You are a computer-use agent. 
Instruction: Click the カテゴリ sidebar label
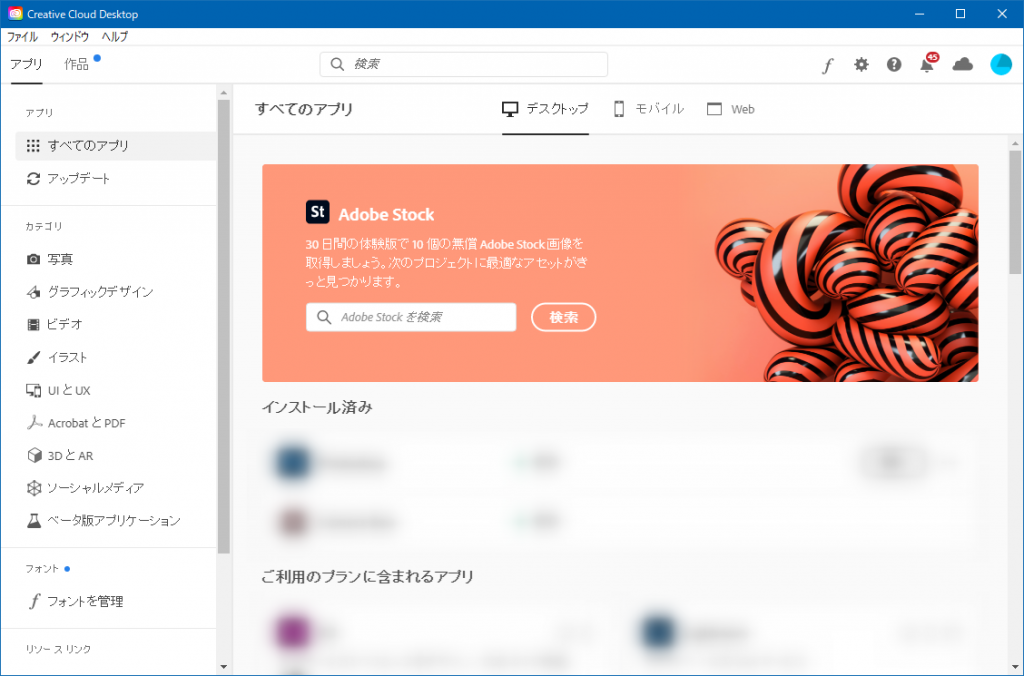click(x=44, y=226)
